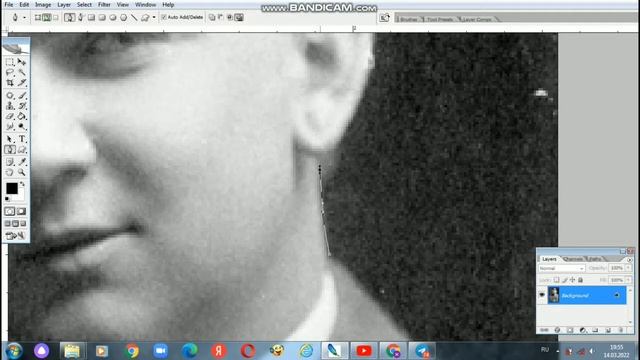Open the File menu
The image size is (640, 360).
(x=9, y=5)
